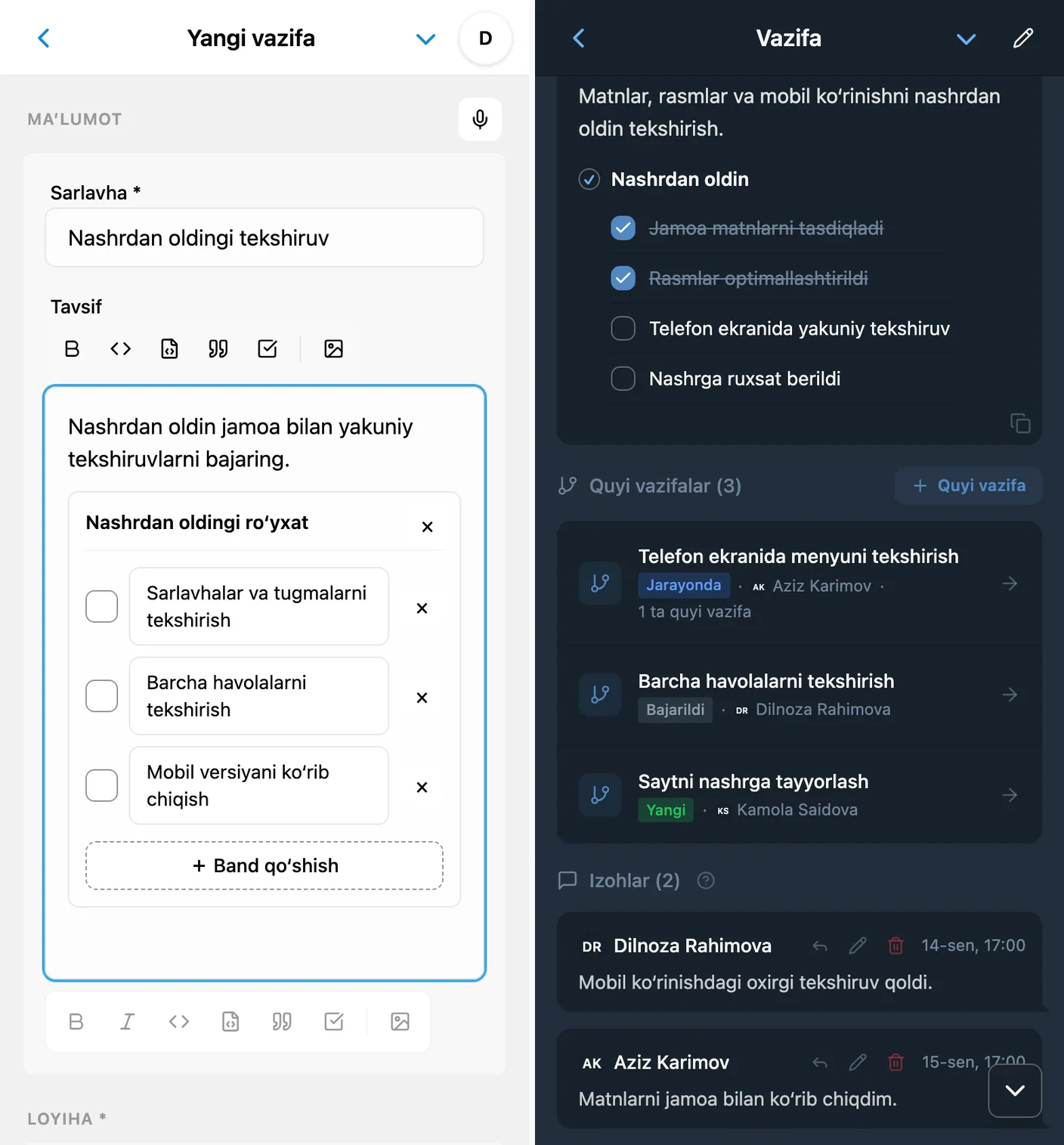1064x1145 pixels.
Task: Expand the chevron next to Vazifa title
Action: [x=967, y=39]
